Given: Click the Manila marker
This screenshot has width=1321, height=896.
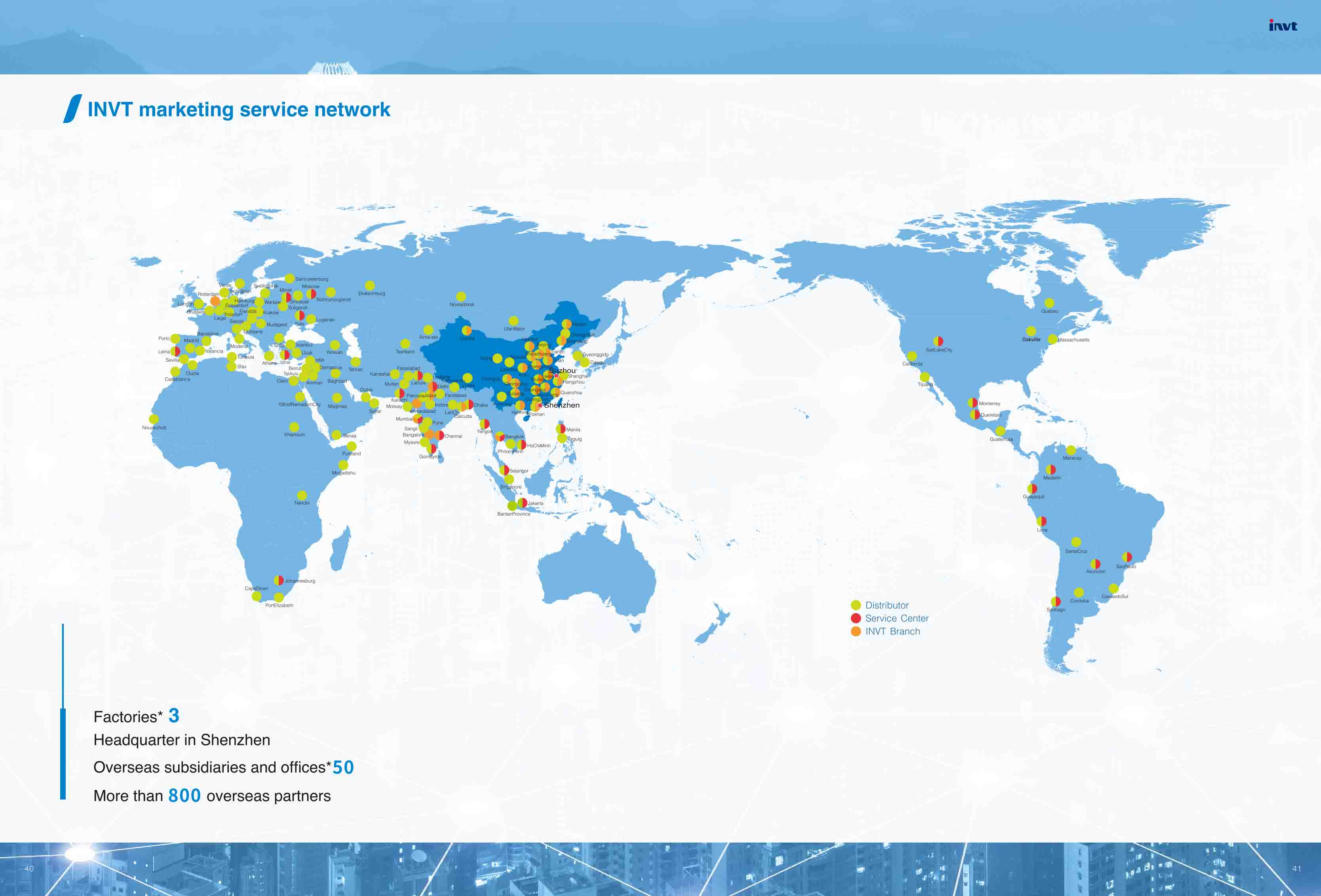Looking at the screenshot, I should pos(561,429).
